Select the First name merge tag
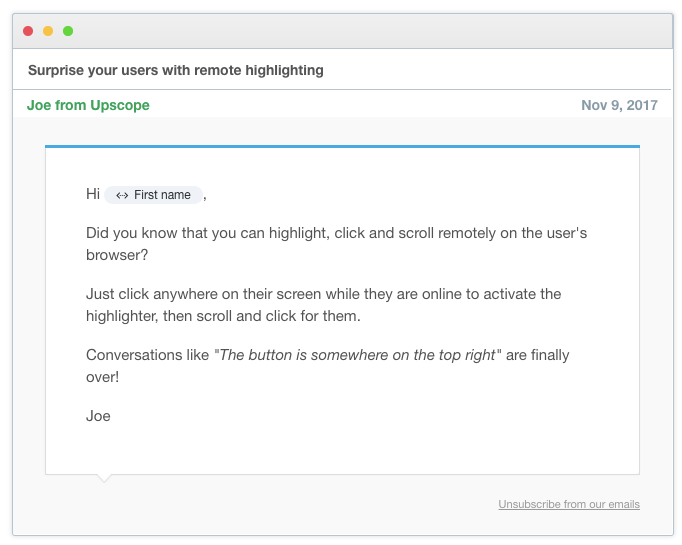 [155, 195]
